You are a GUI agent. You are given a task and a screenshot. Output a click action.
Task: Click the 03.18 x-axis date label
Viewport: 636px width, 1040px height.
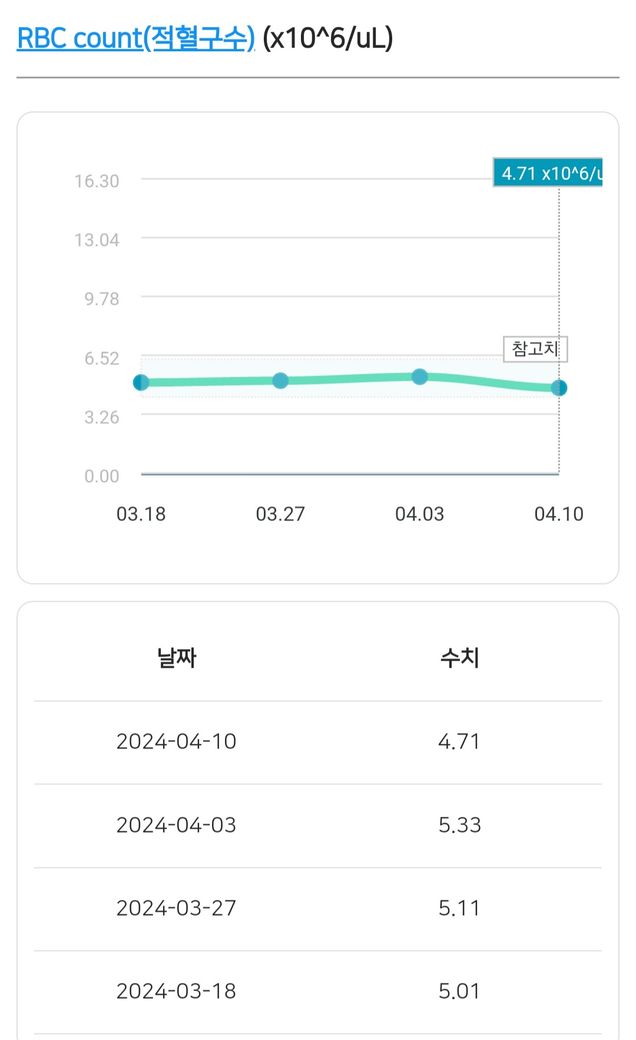[x=141, y=515]
